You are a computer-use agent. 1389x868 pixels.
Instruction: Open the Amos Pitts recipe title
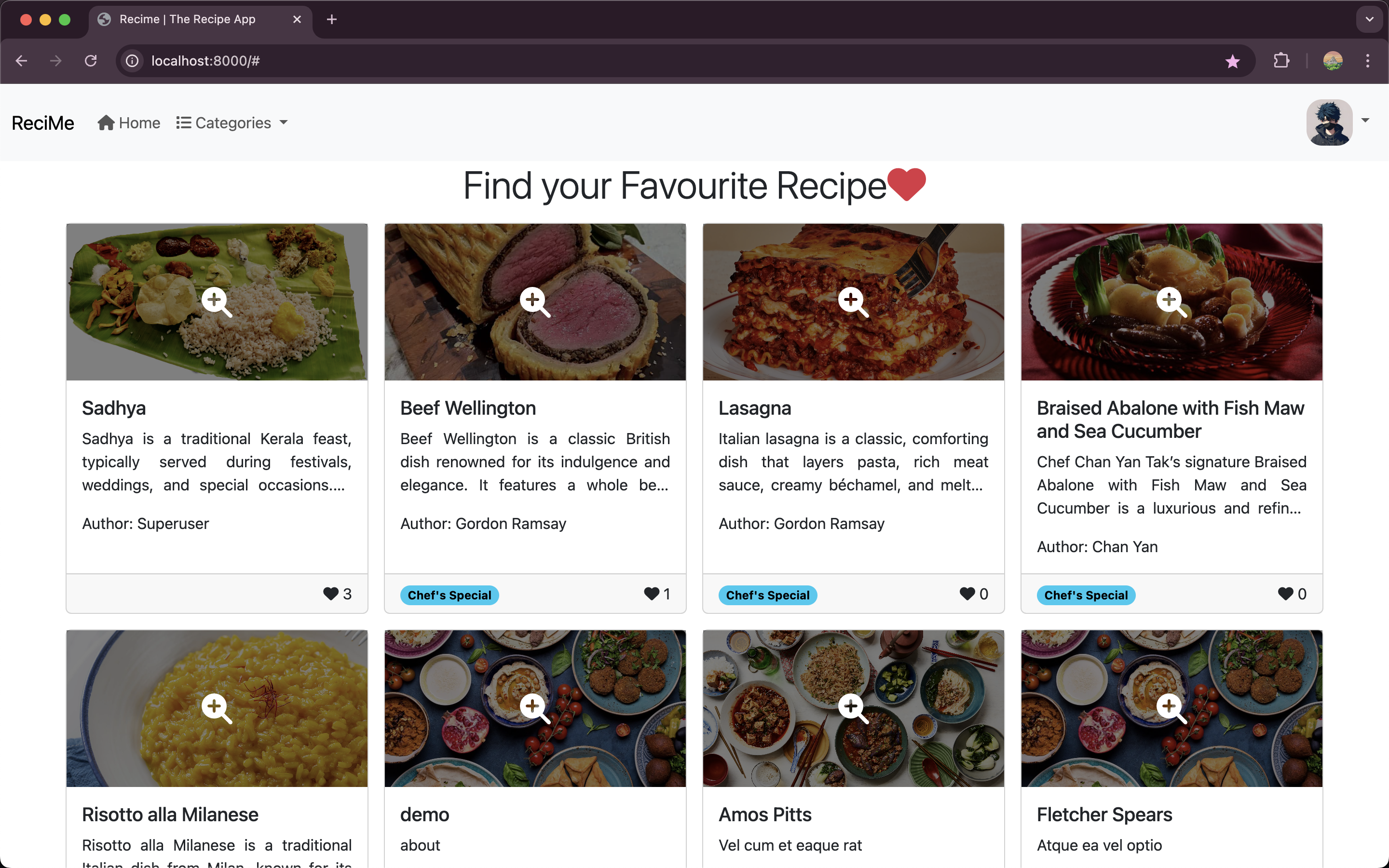(x=764, y=814)
